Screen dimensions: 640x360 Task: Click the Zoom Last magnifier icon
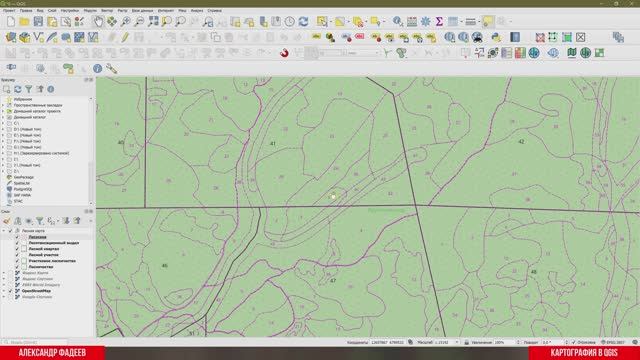pos(208,22)
